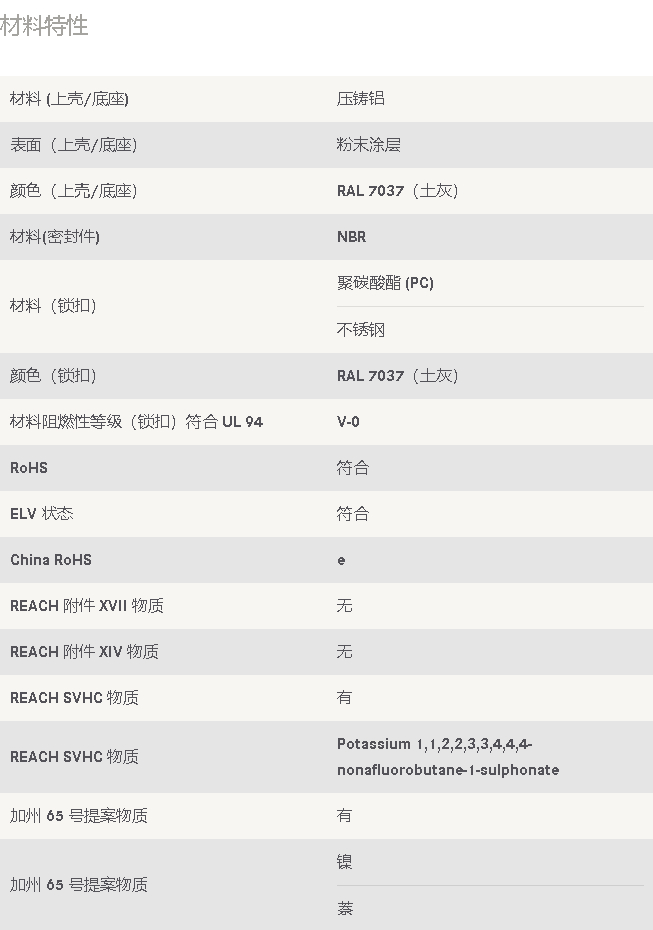This screenshot has height=930, width=653.
Task: Click 有 value for 加州 65 号提案物质
Action: [x=345, y=816]
